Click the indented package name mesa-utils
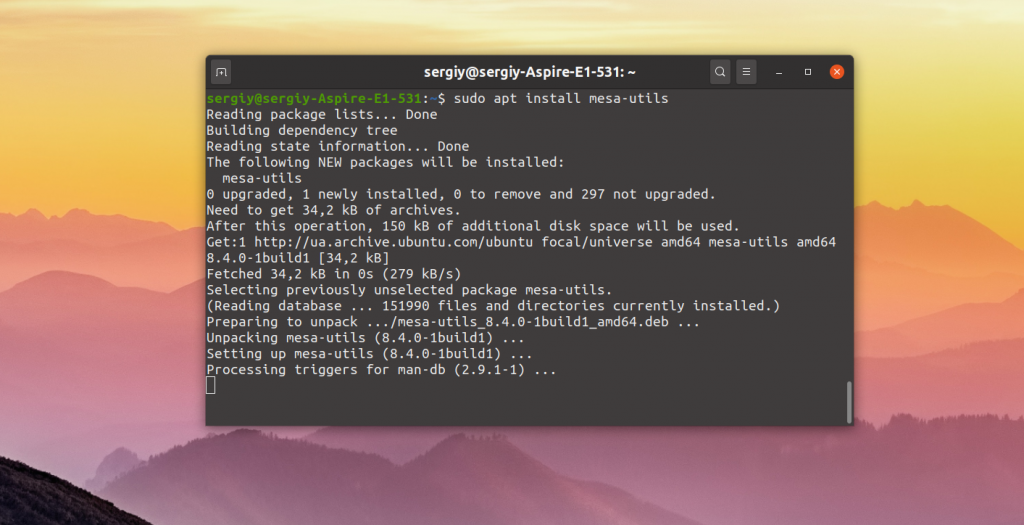Image resolution: width=1024 pixels, height=525 pixels. 262,178
